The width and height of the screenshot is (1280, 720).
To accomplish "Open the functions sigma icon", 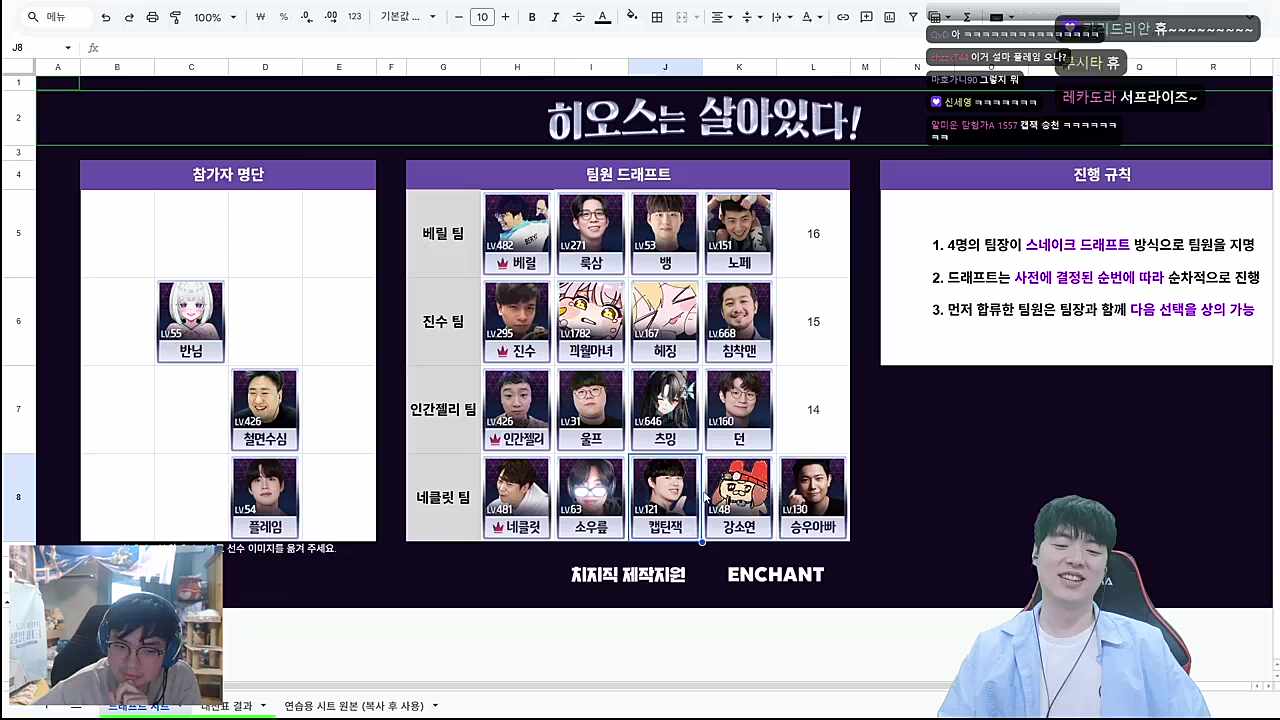I will [967, 17].
